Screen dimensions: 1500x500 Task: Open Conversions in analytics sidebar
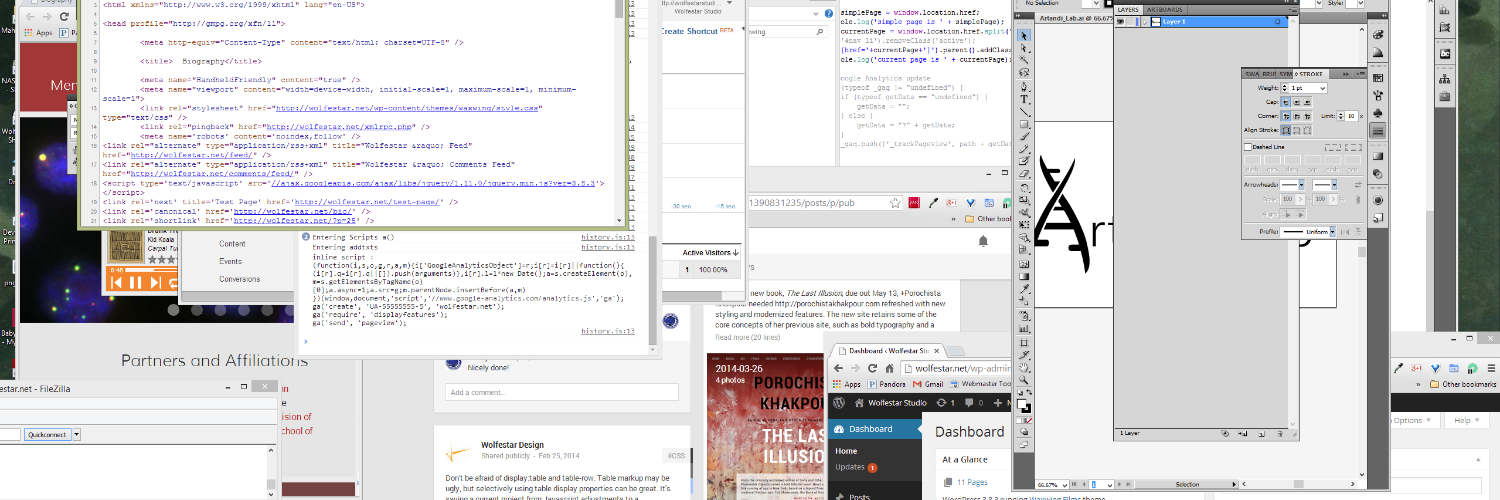tap(238, 278)
